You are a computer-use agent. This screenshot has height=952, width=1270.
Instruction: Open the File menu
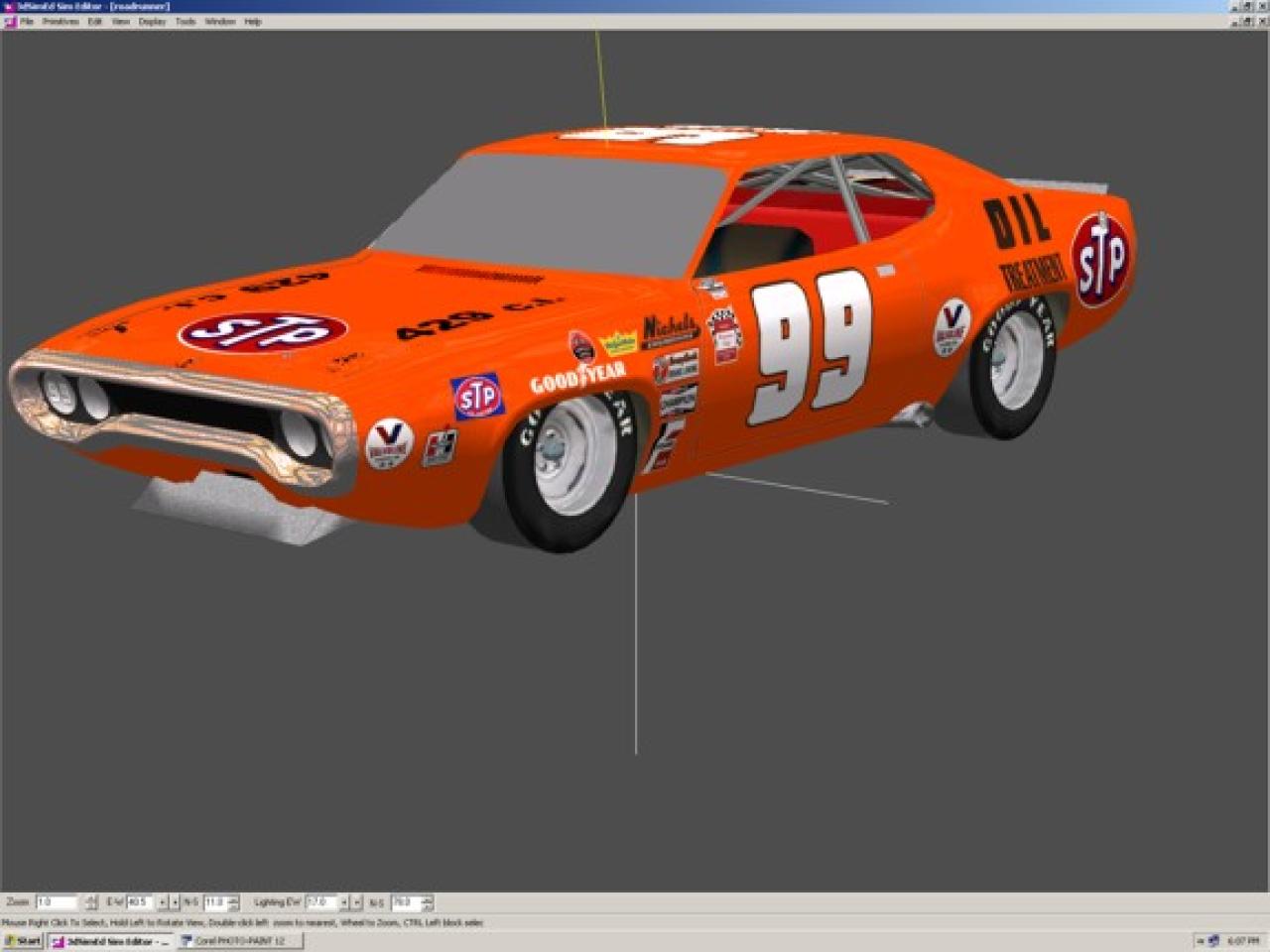pyautogui.click(x=27, y=21)
